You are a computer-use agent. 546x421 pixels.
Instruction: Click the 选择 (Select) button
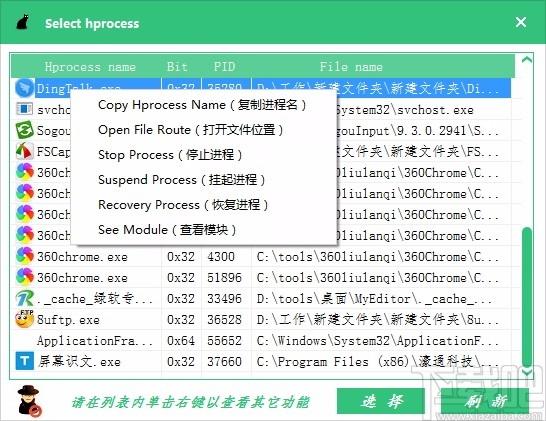tap(381, 401)
